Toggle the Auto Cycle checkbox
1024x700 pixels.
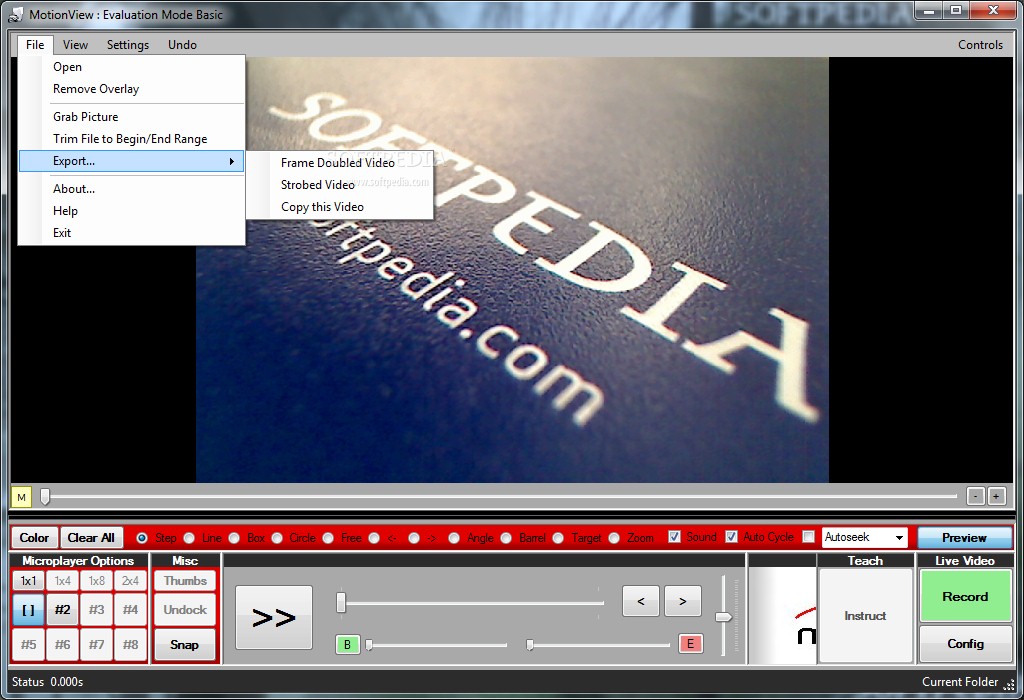point(731,537)
